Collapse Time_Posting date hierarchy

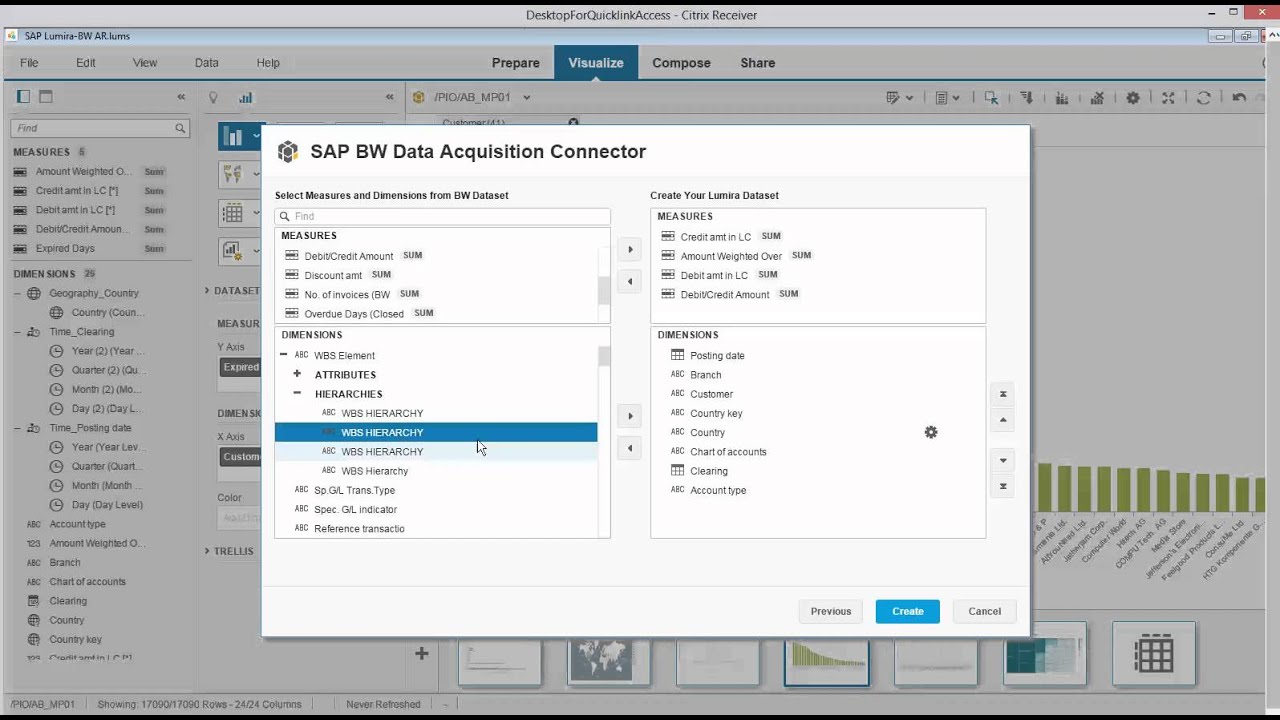18,428
